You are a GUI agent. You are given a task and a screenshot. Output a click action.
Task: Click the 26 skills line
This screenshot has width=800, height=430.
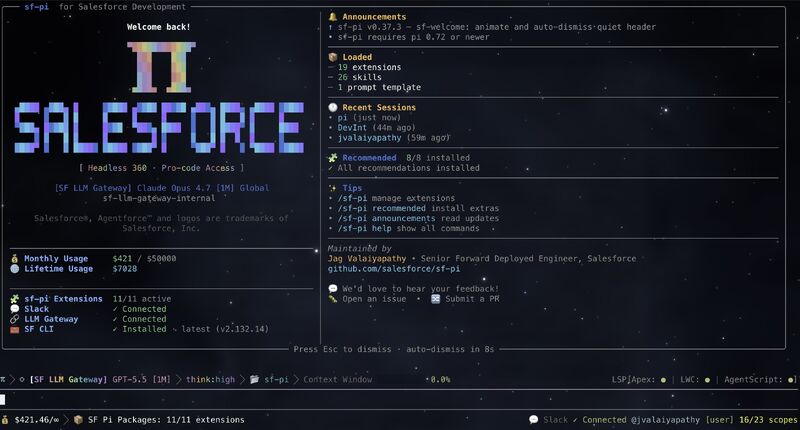click(359, 77)
